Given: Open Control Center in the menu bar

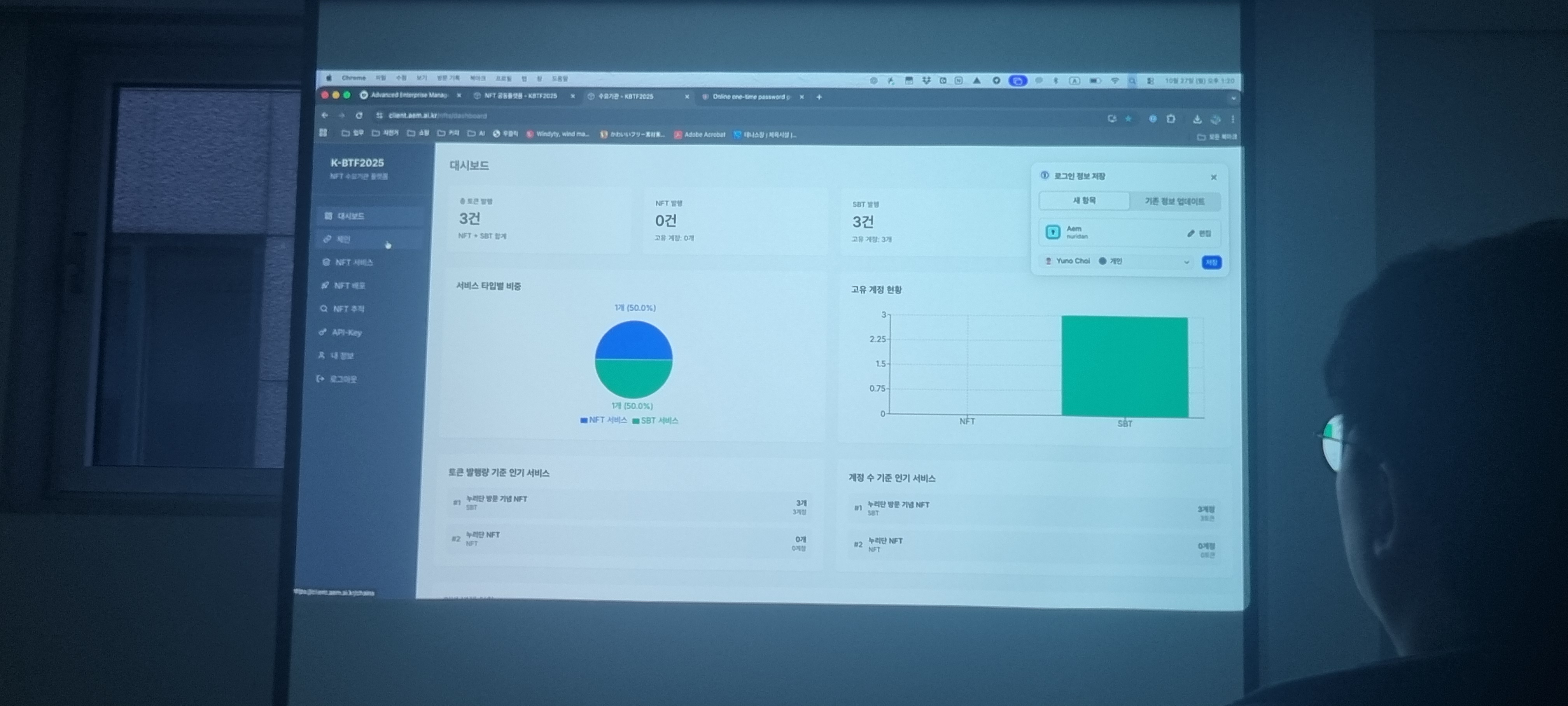Looking at the screenshot, I should [1150, 81].
